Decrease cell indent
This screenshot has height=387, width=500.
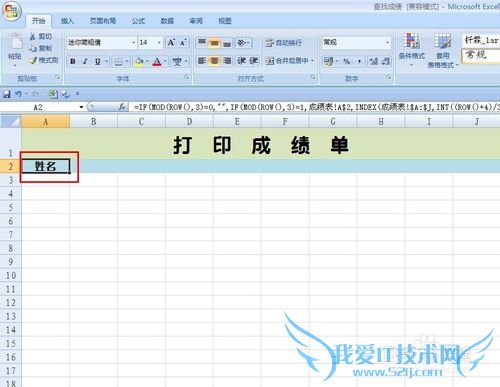tap(241, 61)
